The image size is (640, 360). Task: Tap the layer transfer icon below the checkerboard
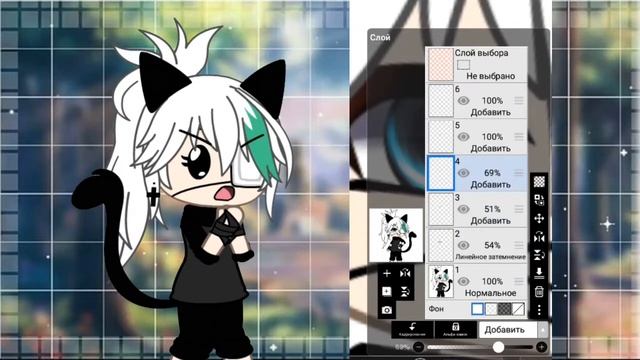click(x=539, y=200)
